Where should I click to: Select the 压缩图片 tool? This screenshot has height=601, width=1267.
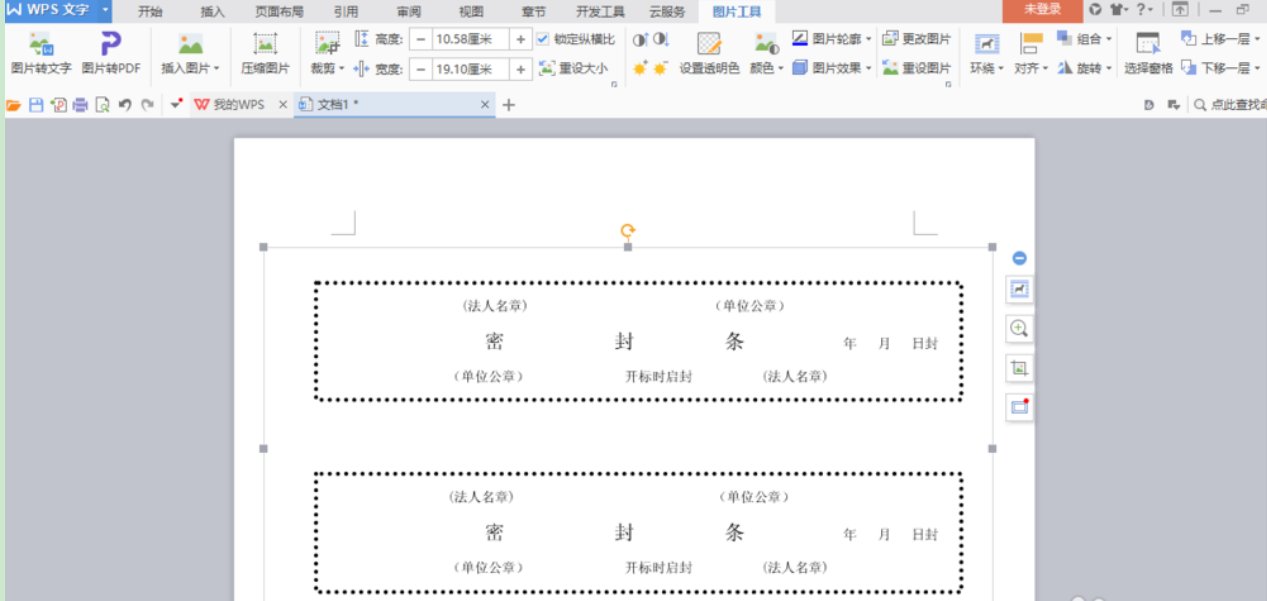click(x=265, y=53)
